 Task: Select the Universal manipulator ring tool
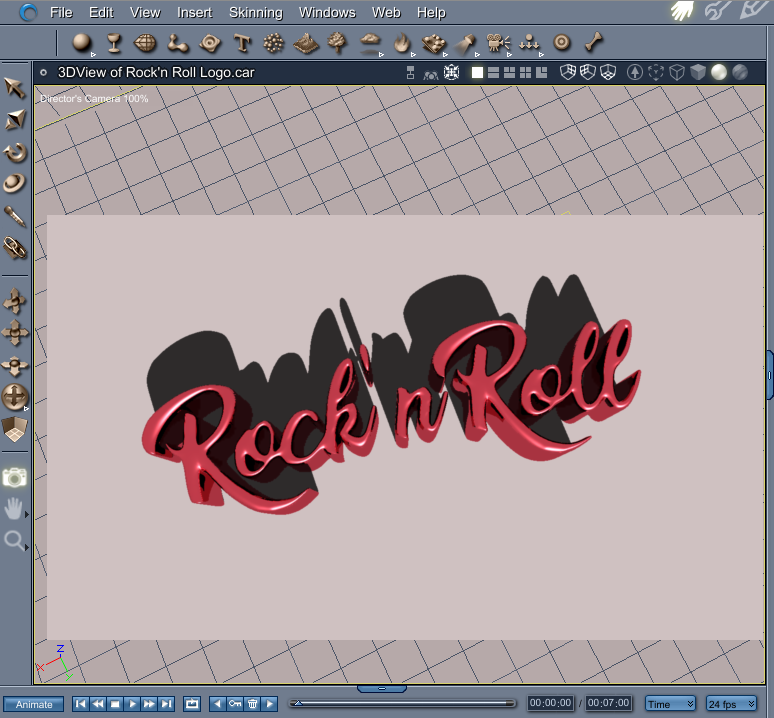point(14,183)
